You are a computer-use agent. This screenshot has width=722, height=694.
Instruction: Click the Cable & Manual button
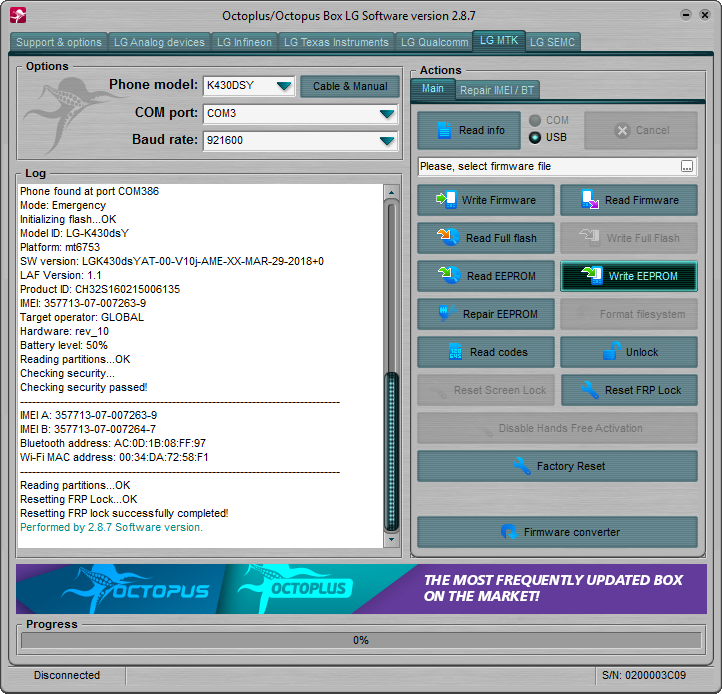[x=350, y=86]
